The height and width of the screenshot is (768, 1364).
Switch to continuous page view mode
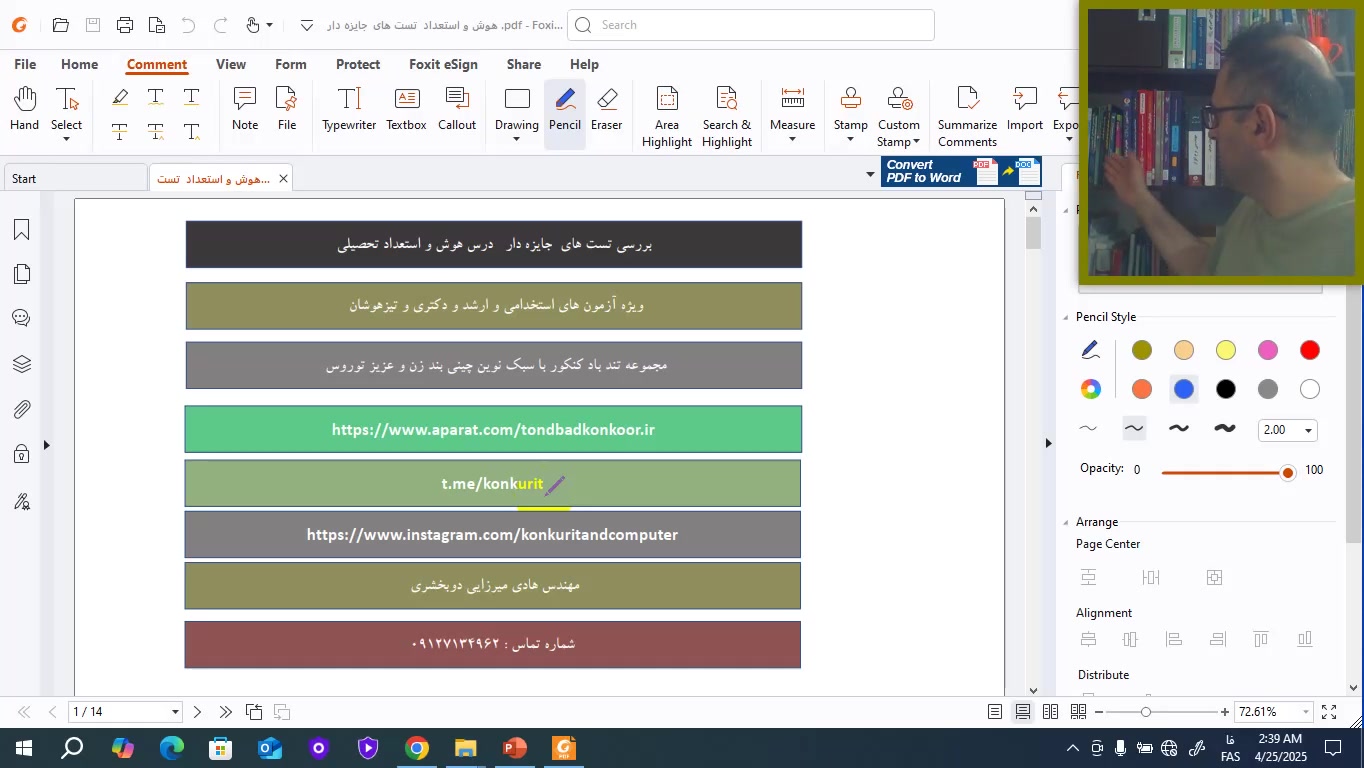tap(1022, 712)
